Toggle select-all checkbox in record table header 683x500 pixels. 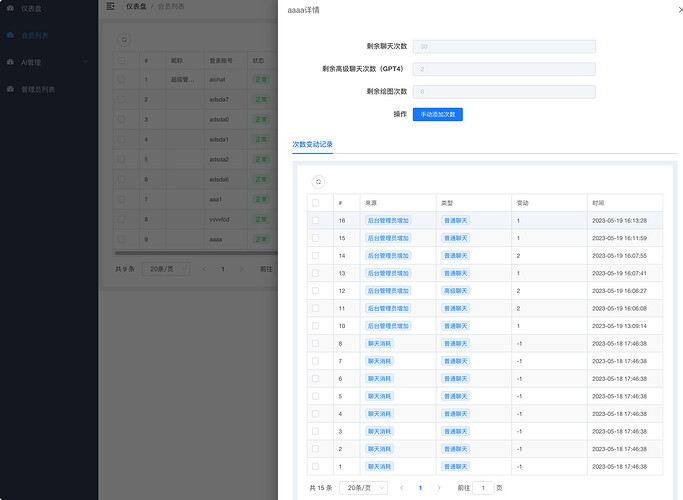click(315, 203)
